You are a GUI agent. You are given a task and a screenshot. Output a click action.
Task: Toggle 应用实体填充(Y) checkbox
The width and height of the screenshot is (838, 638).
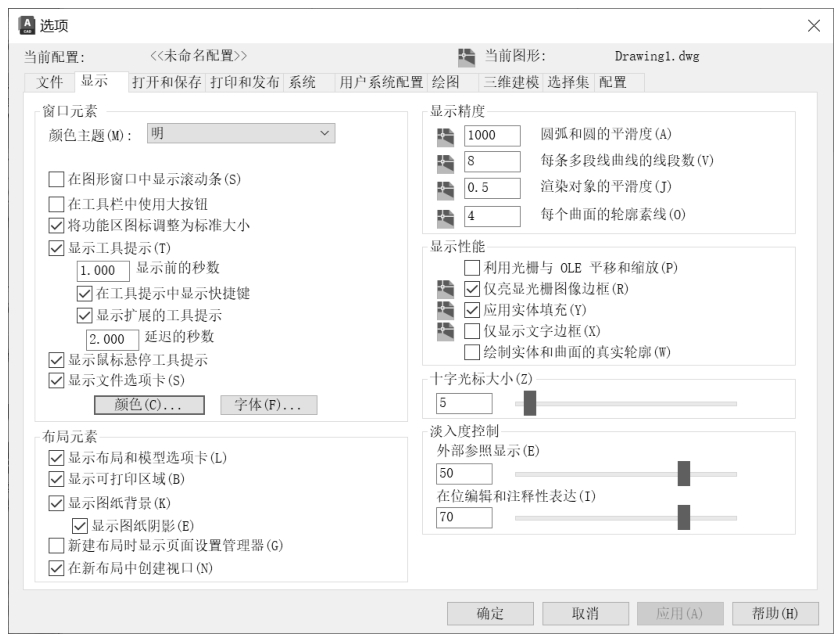point(472,310)
